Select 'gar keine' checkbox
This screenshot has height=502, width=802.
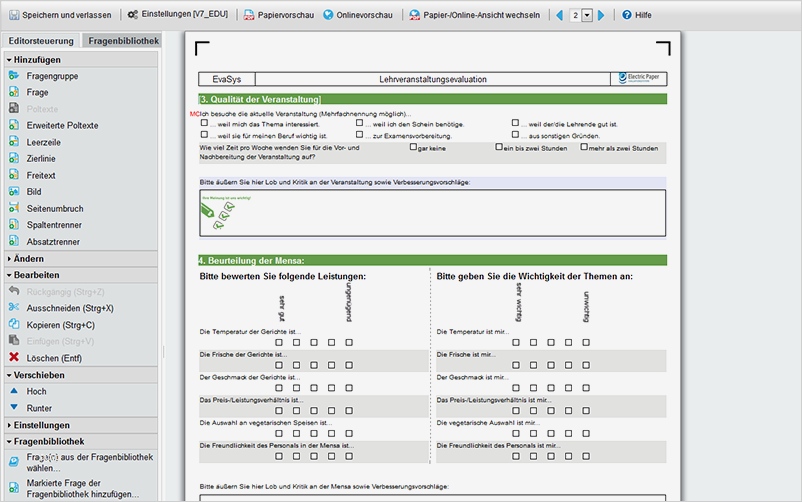pos(413,147)
